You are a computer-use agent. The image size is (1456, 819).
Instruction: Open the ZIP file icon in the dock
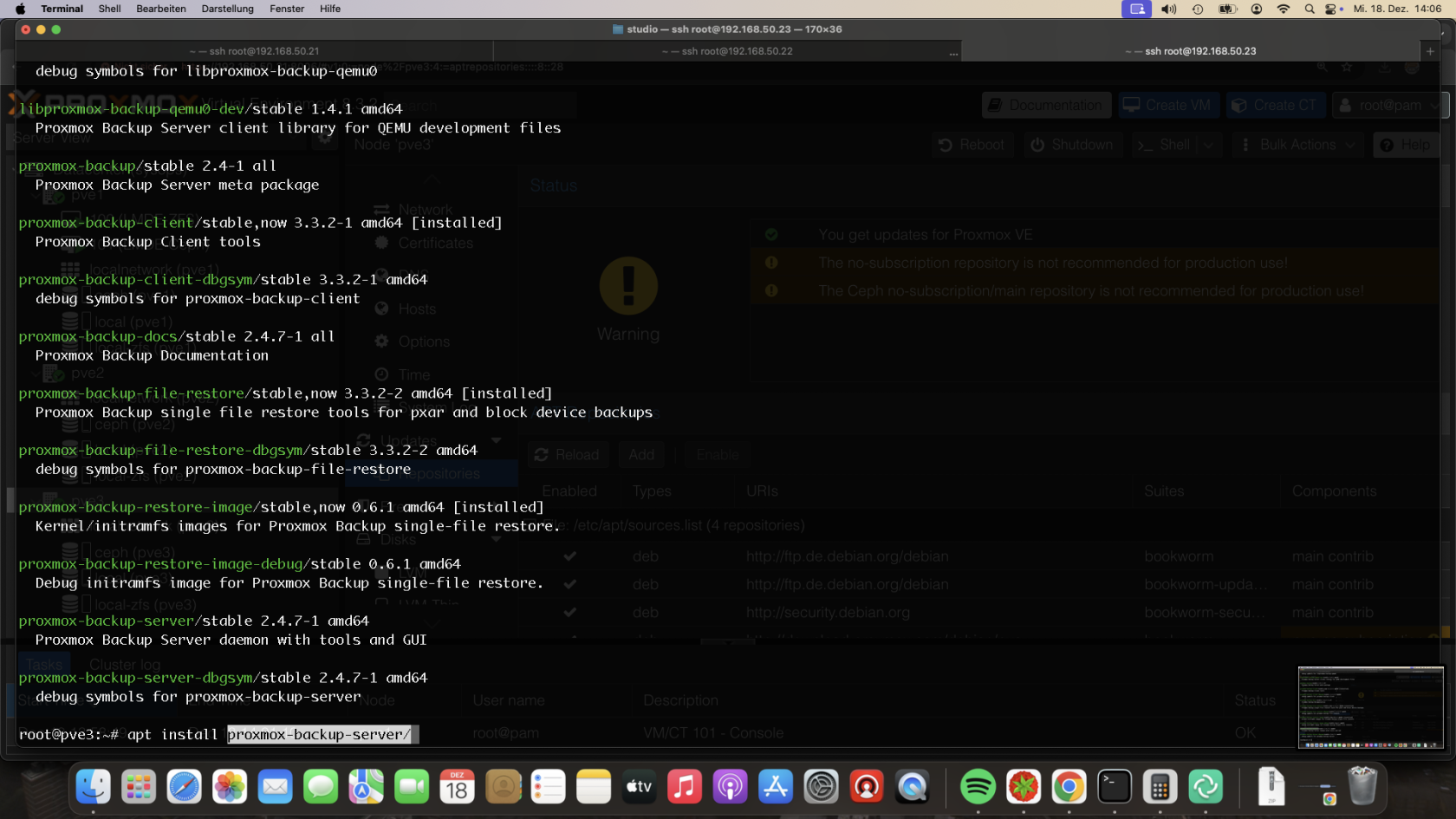1271,787
